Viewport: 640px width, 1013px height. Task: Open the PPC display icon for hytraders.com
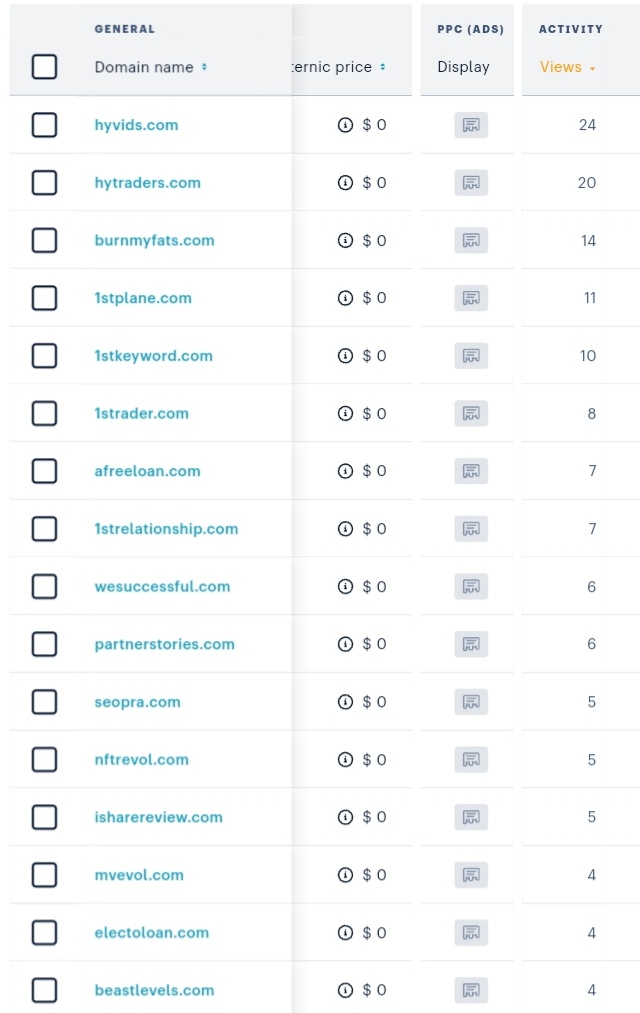click(471, 183)
